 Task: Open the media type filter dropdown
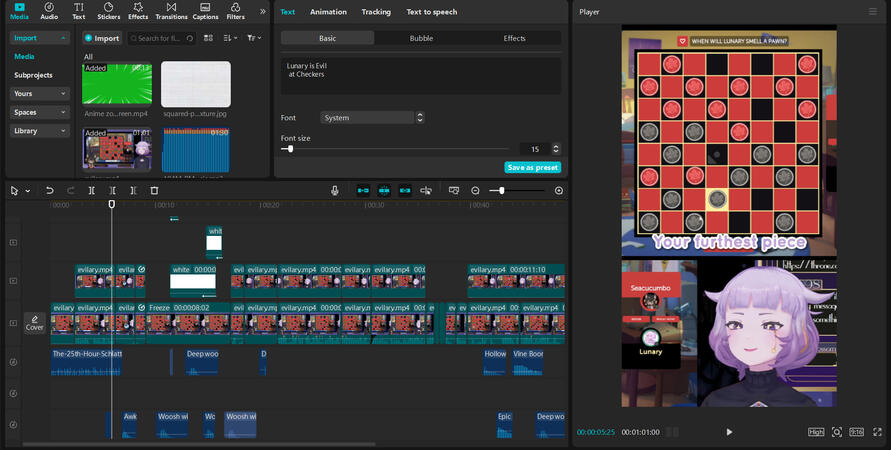click(x=254, y=38)
